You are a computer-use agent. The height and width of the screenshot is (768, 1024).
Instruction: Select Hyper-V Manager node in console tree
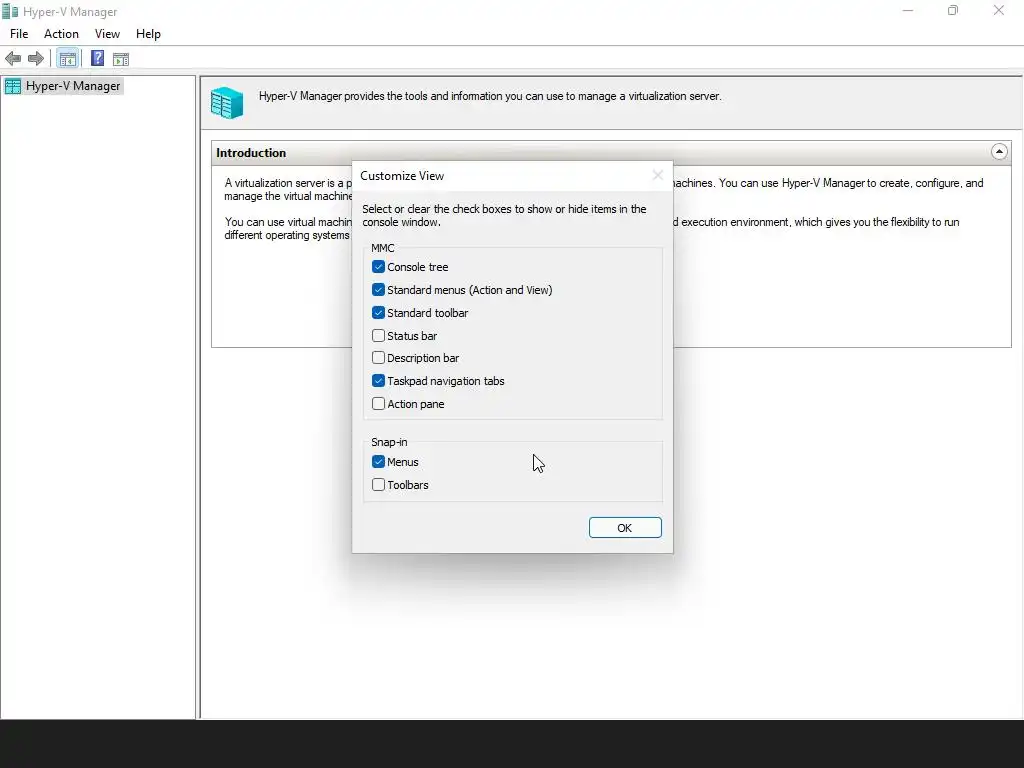(x=63, y=86)
